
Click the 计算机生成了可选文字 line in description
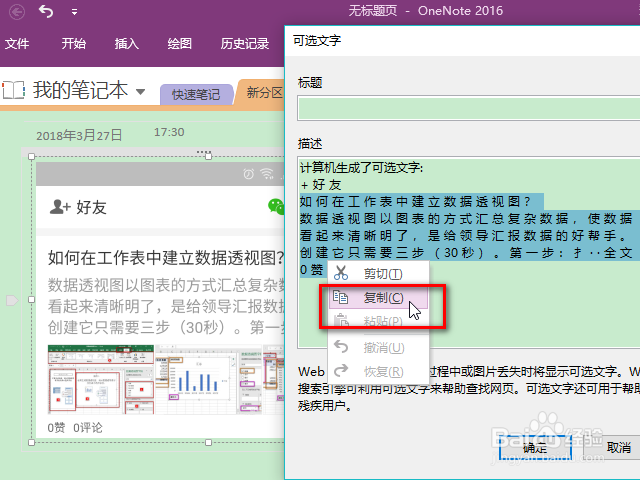362,167
